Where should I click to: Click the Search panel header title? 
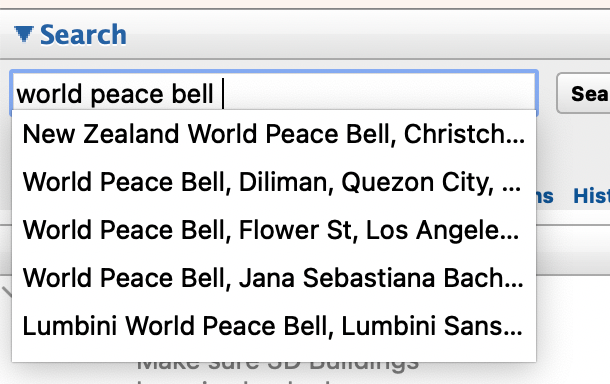click(x=83, y=35)
